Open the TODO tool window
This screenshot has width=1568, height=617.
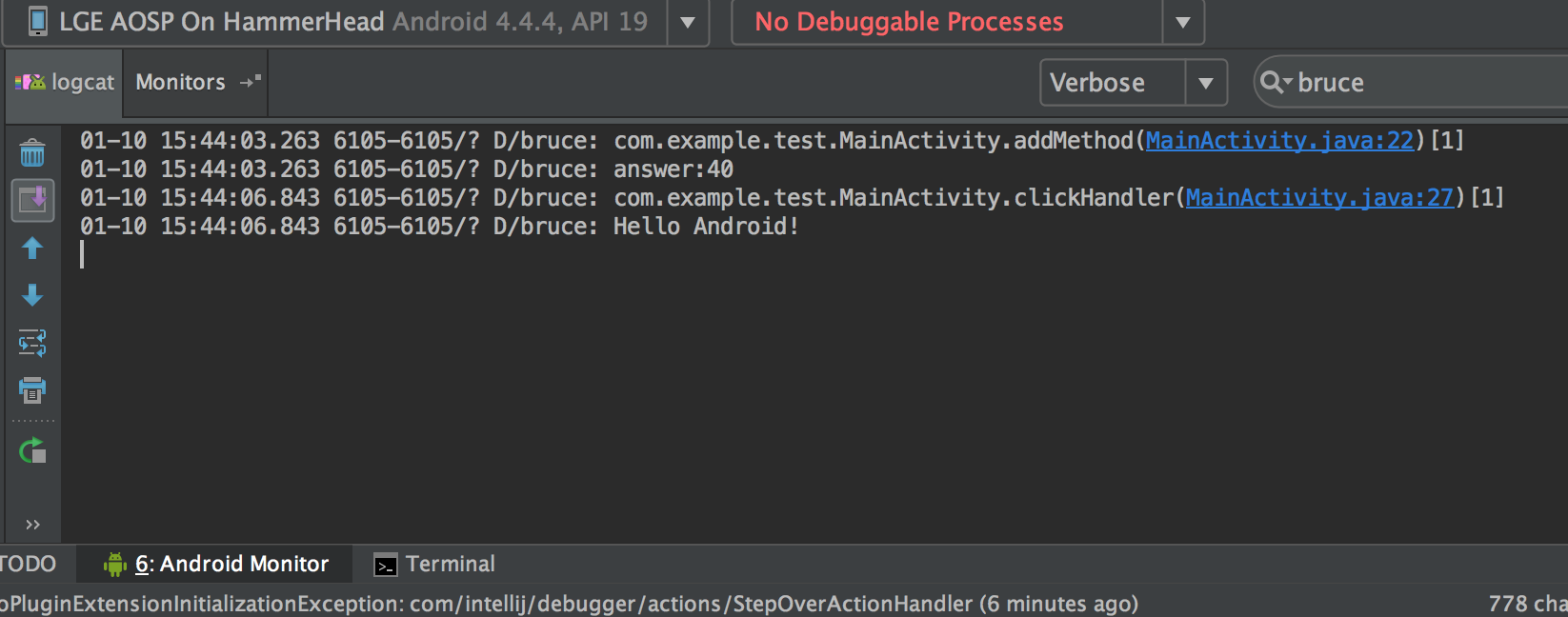point(28,565)
